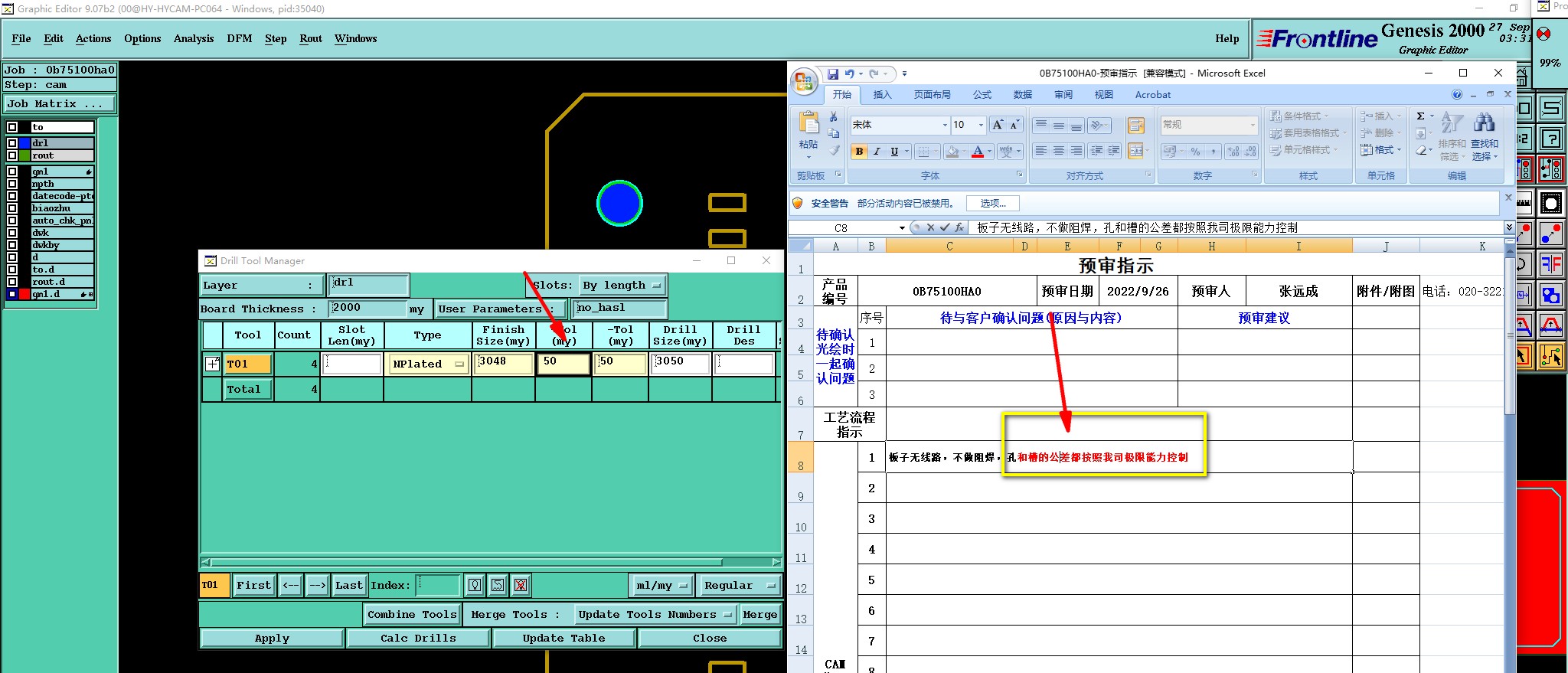Screen dimensions: 1568x673
Task: Click red color swatch of gm1.d layer
Action: click(24, 294)
